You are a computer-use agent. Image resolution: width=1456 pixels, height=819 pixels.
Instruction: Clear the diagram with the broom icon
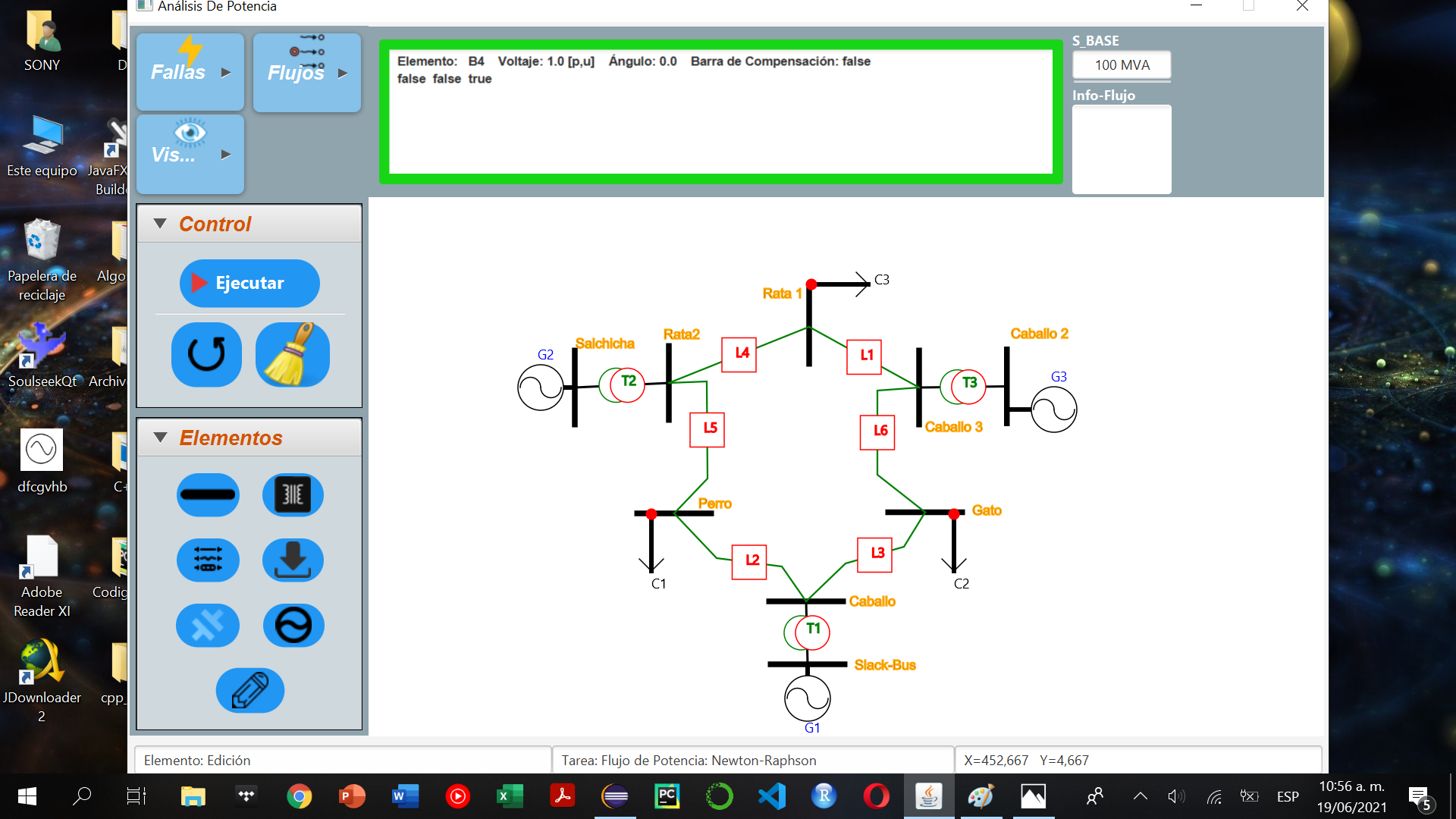(292, 354)
